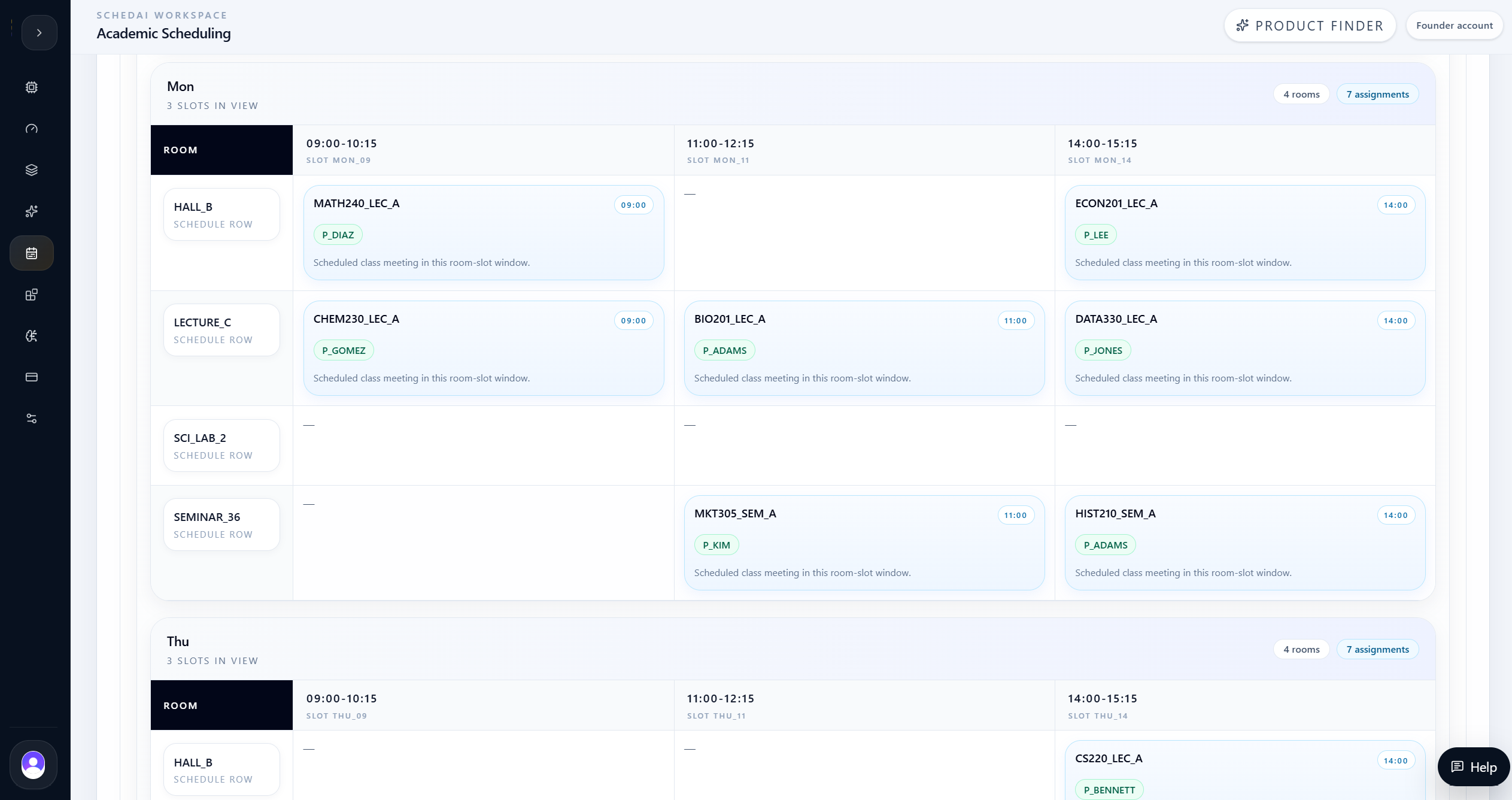The width and height of the screenshot is (1512, 800).
Task: Click the sparkle icon in Product Finder
Action: click(1243, 26)
